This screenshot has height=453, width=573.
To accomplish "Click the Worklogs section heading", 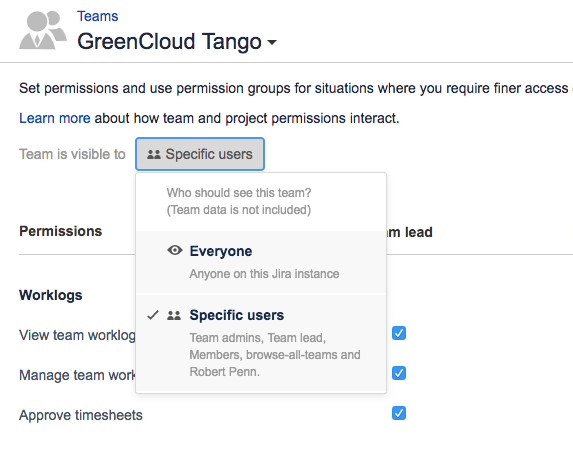I will pos(51,295).
